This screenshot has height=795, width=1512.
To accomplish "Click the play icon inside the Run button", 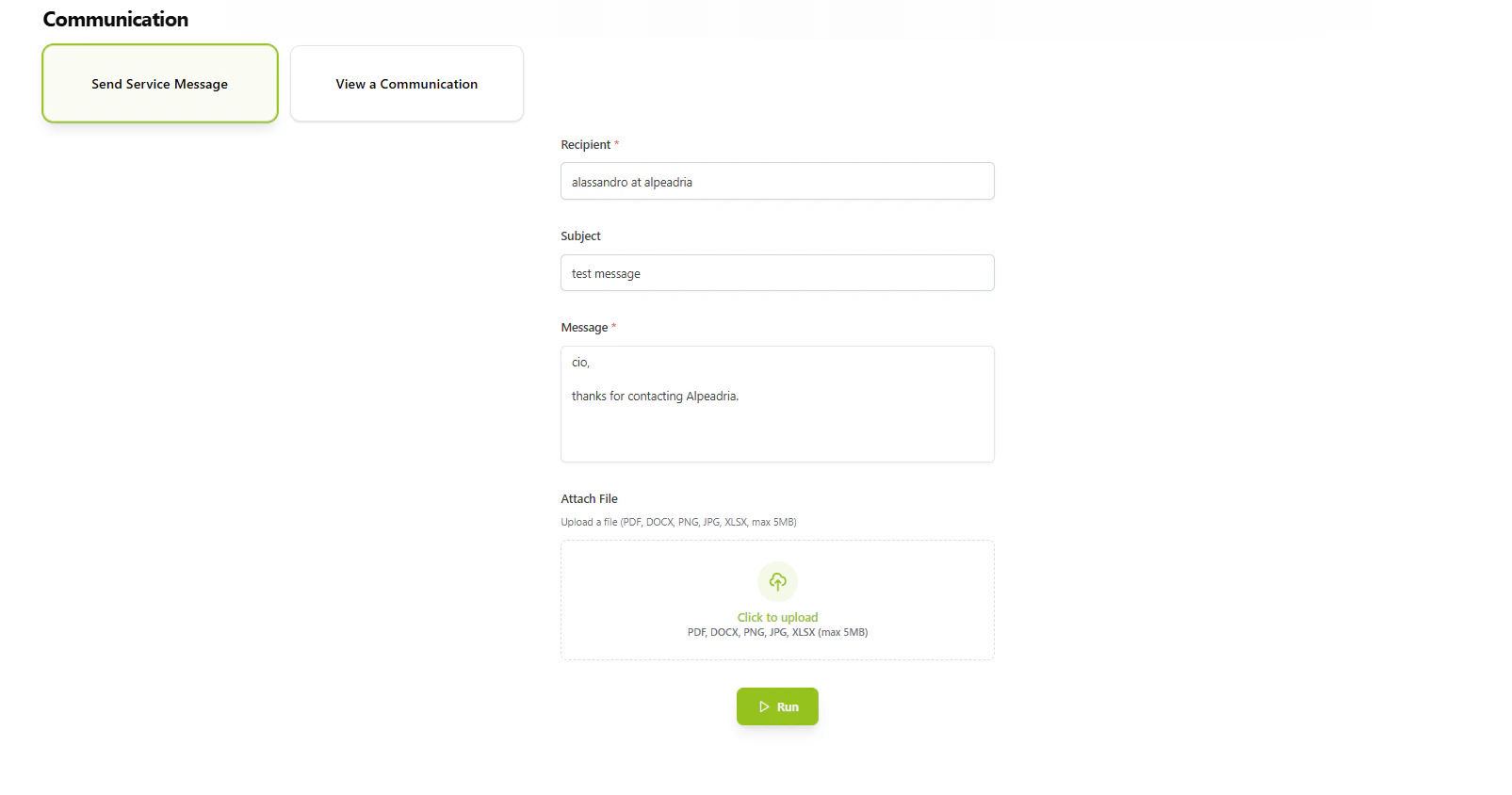I will coord(764,706).
